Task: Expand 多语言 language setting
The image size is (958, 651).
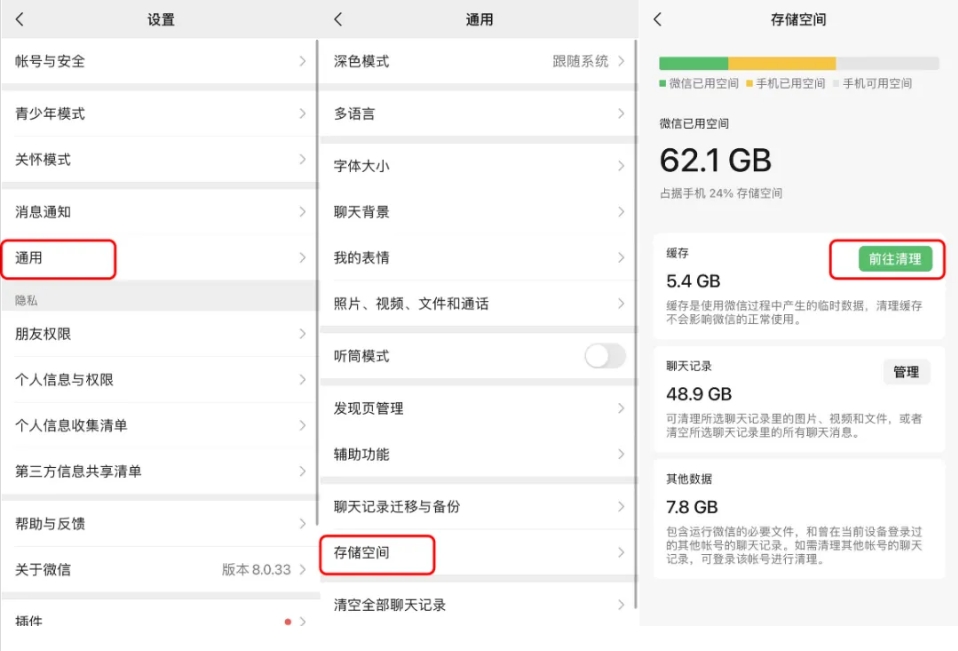Action: (478, 114)
